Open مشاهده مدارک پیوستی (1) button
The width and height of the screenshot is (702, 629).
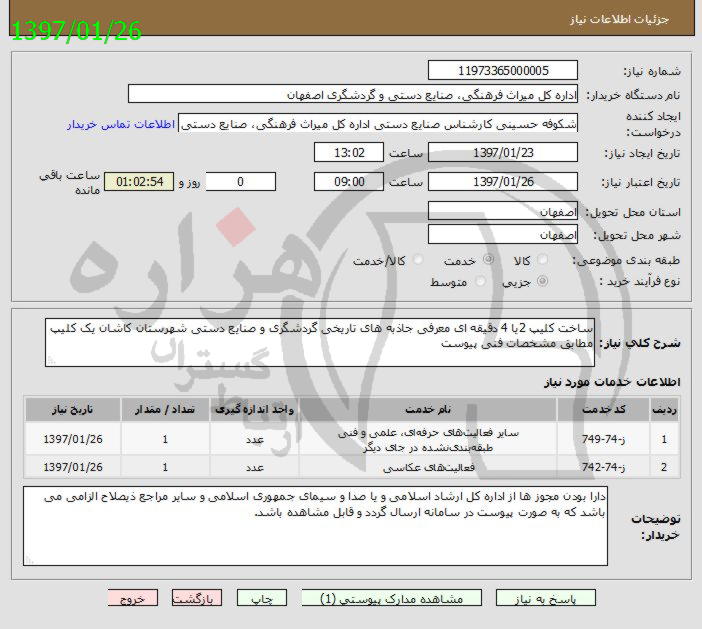point(392,599)
